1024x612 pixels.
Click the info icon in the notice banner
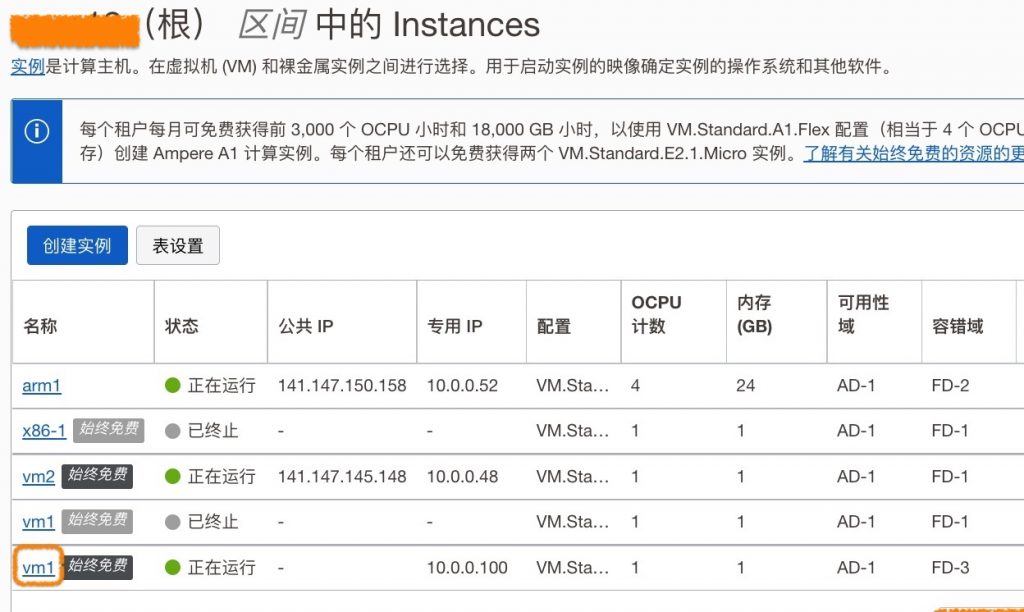coord(37,132)
